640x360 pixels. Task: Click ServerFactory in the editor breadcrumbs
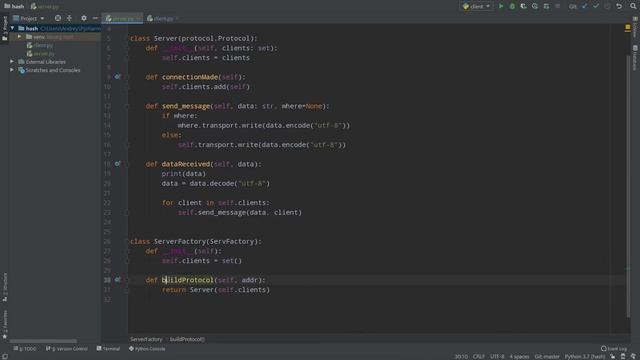click(146, 339)
